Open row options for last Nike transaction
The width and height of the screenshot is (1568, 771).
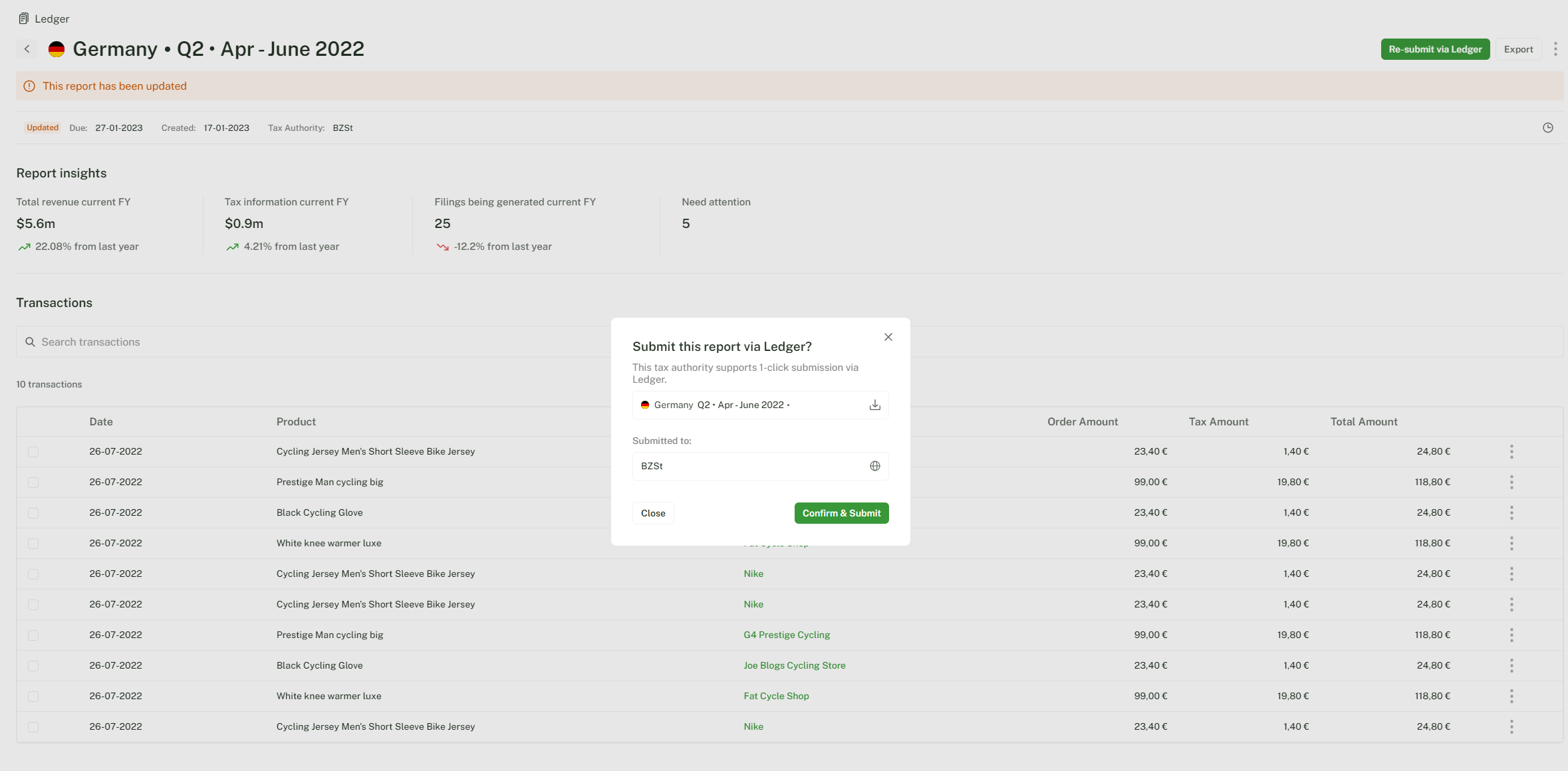1511,726
